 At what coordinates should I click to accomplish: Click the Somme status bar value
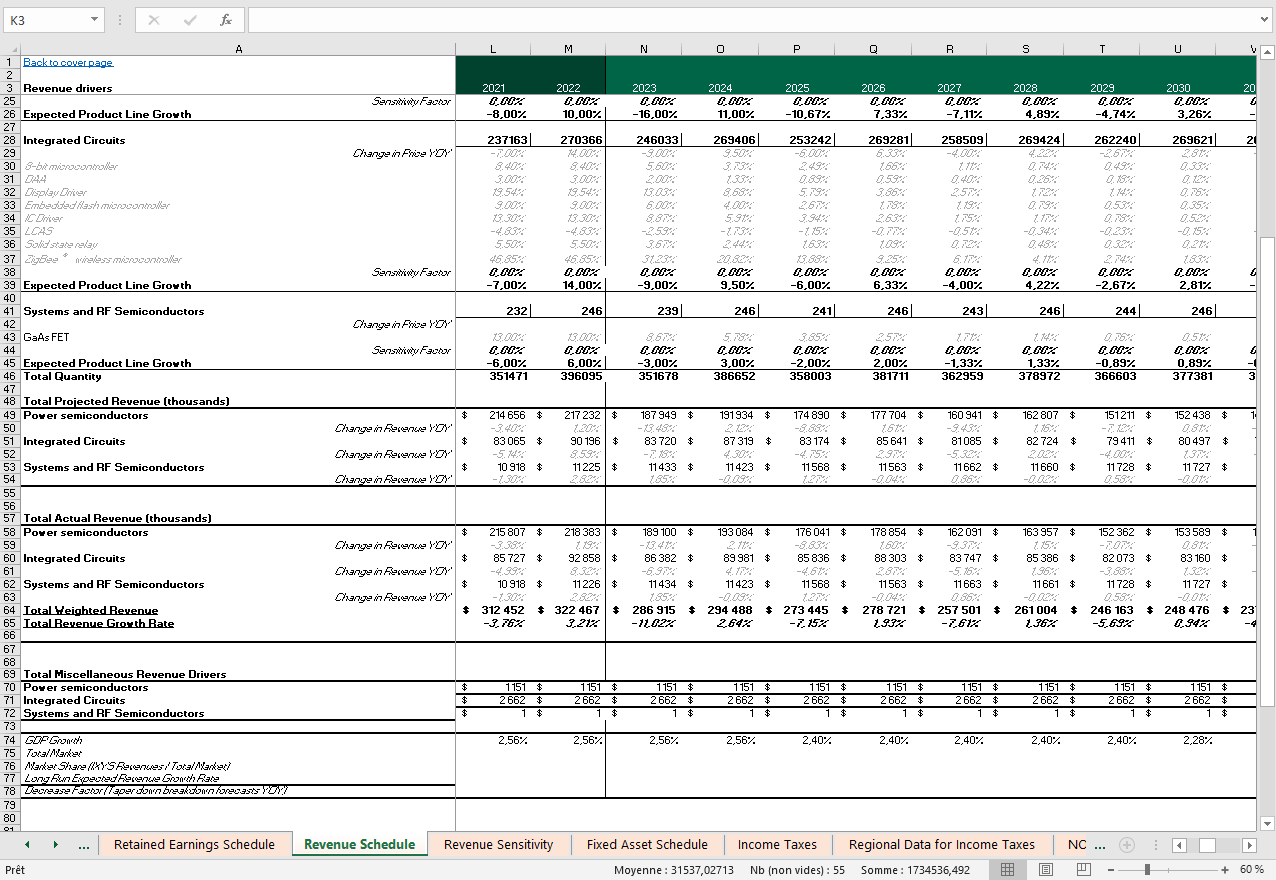(916, 870)
